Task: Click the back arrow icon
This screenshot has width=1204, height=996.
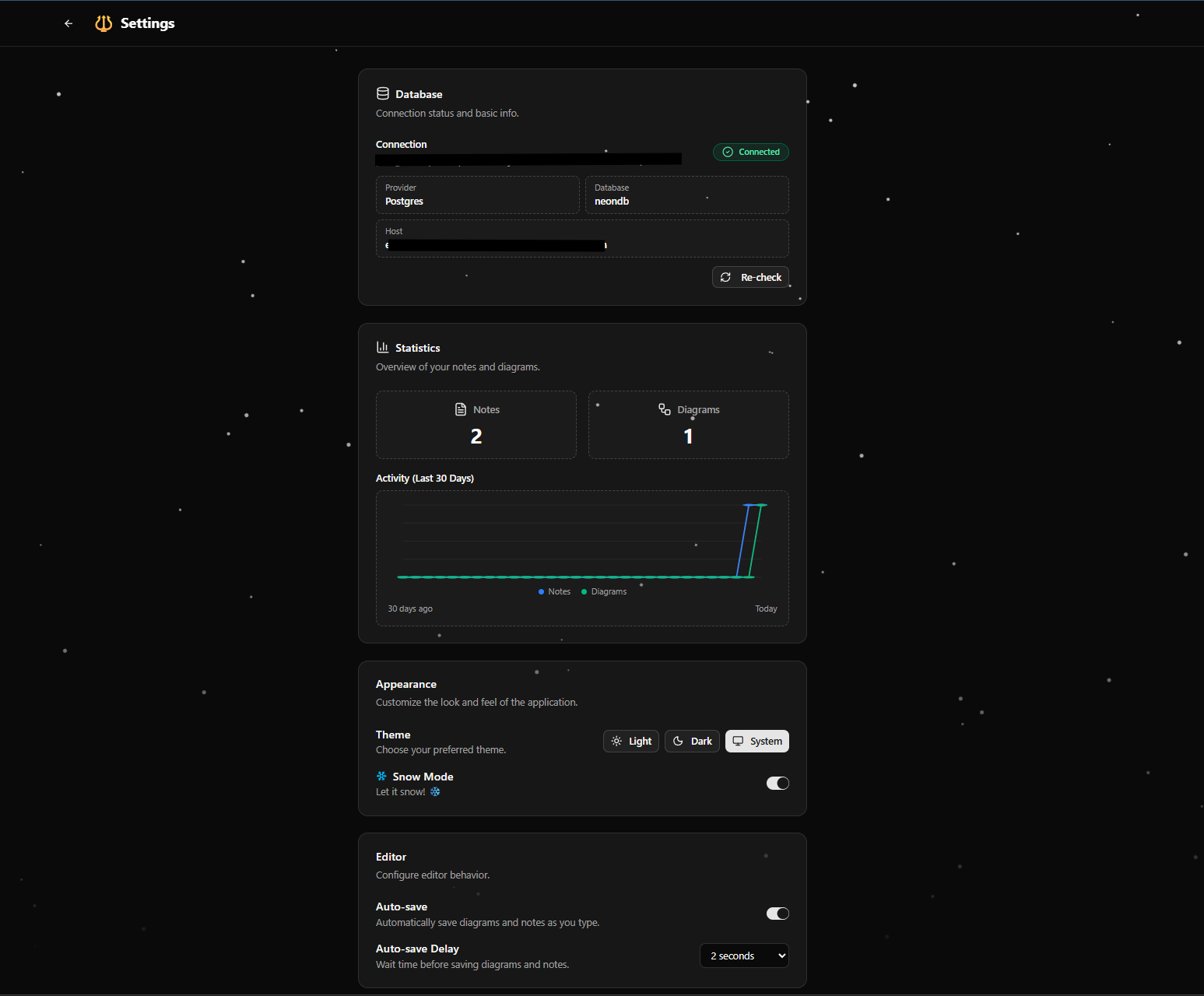Action: click(x=68, y=23)
